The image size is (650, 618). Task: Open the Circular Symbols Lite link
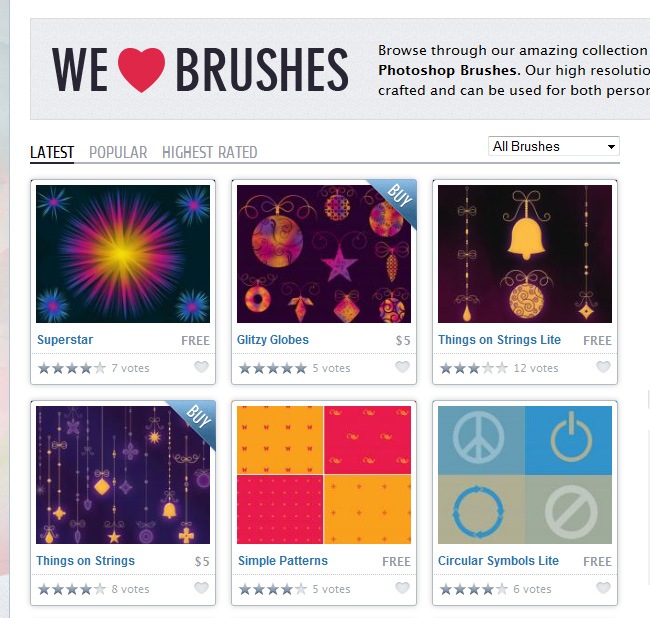[x=498, y=561]
